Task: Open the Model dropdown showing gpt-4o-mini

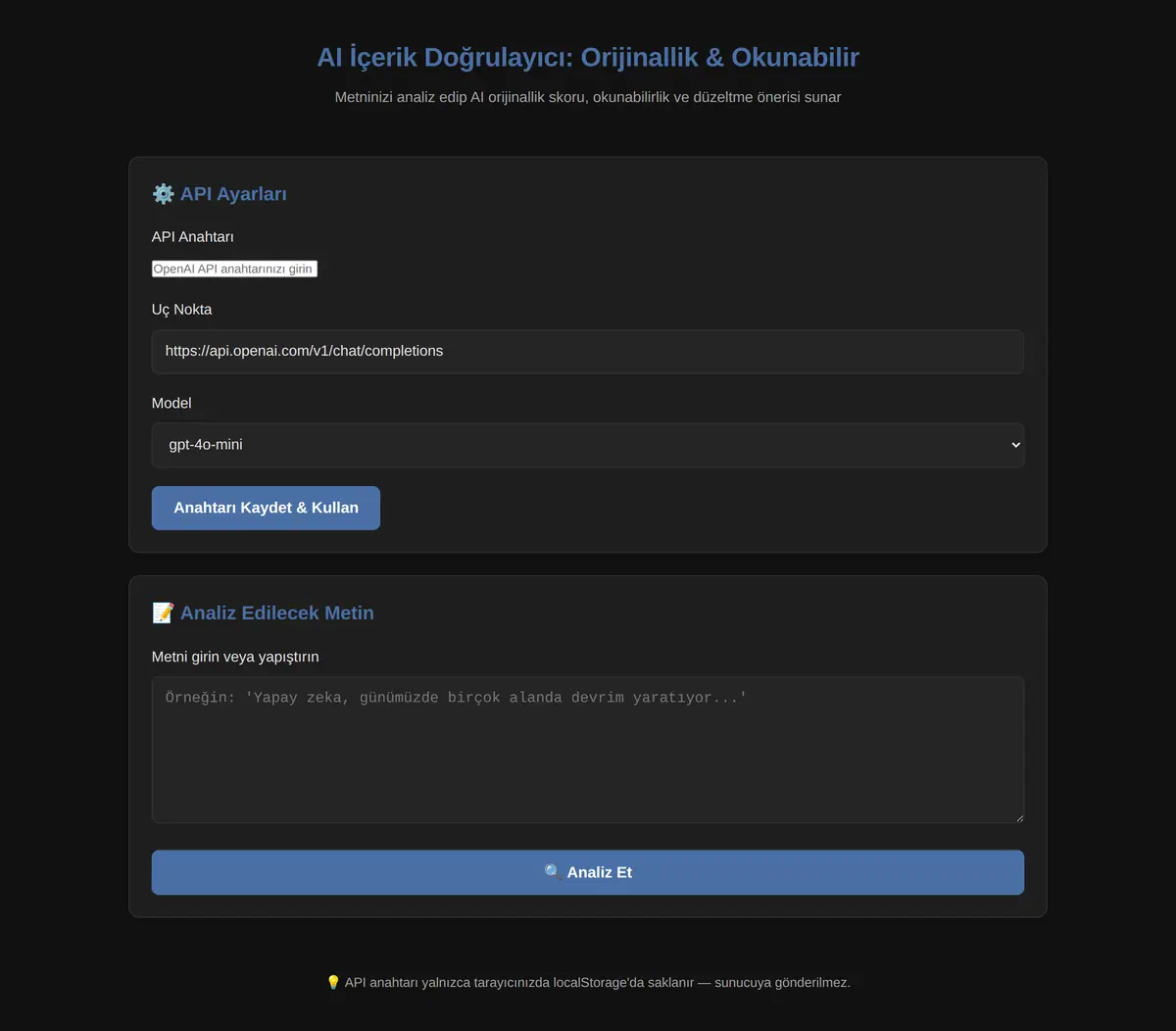Action: pyautogui.click(x=588, y=445)
